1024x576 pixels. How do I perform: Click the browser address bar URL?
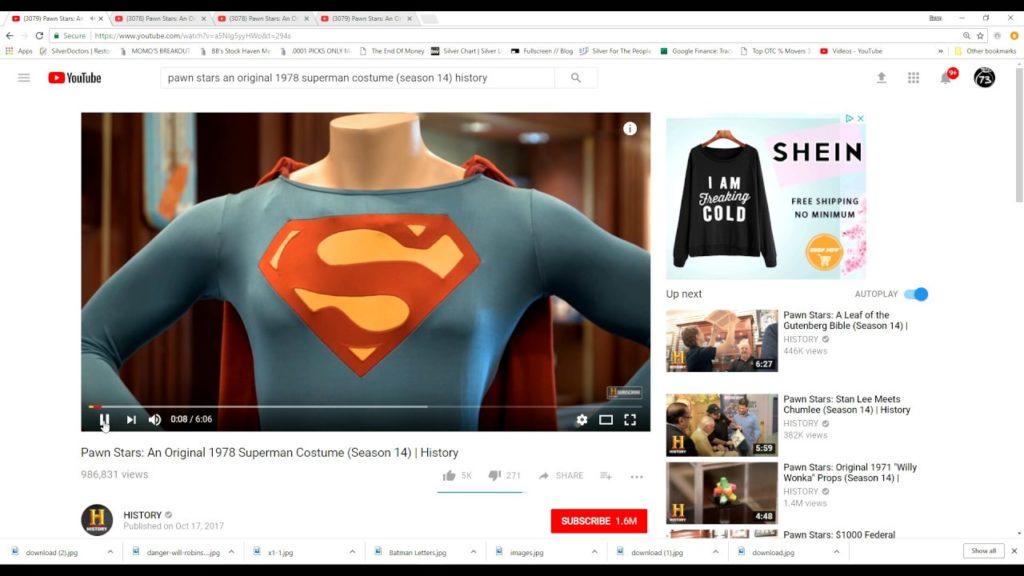(193, 36)
